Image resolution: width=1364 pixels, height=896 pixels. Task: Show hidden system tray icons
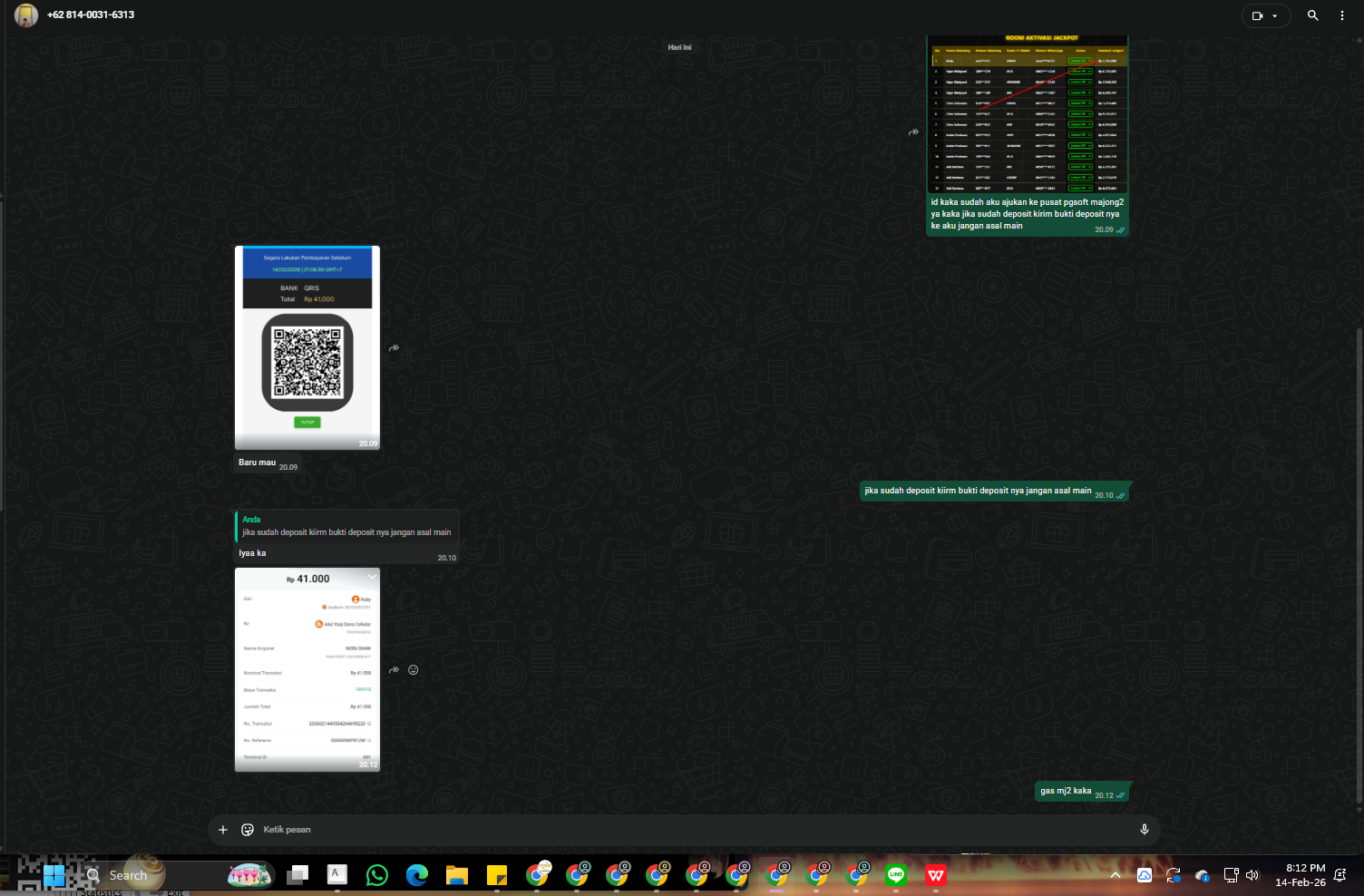(x=1116, y=875)
